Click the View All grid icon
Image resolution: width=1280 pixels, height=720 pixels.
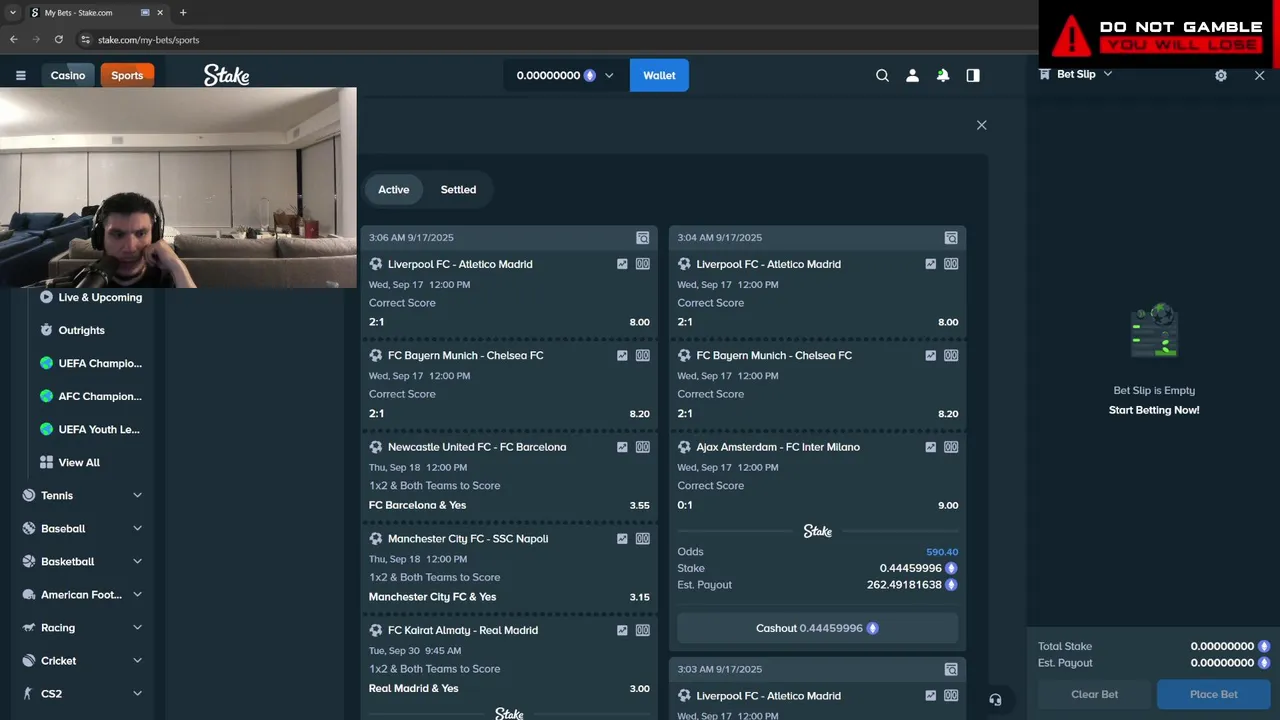pos(46,462)
